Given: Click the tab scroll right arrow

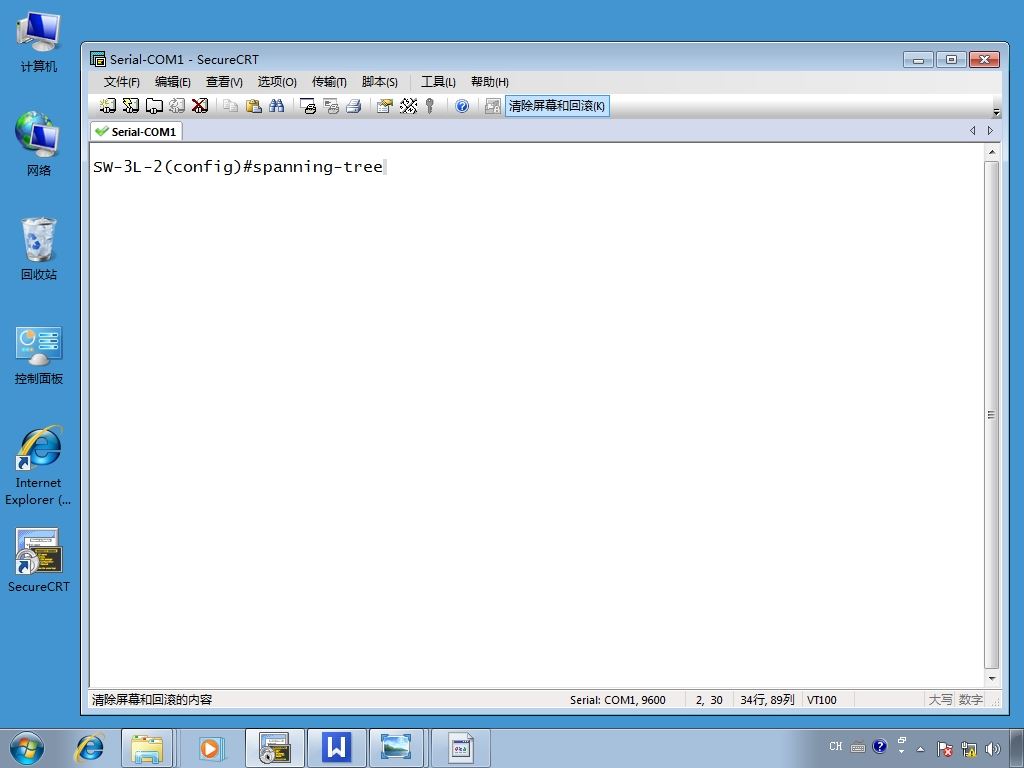Looking at the screenshot, I should (991, 131).
